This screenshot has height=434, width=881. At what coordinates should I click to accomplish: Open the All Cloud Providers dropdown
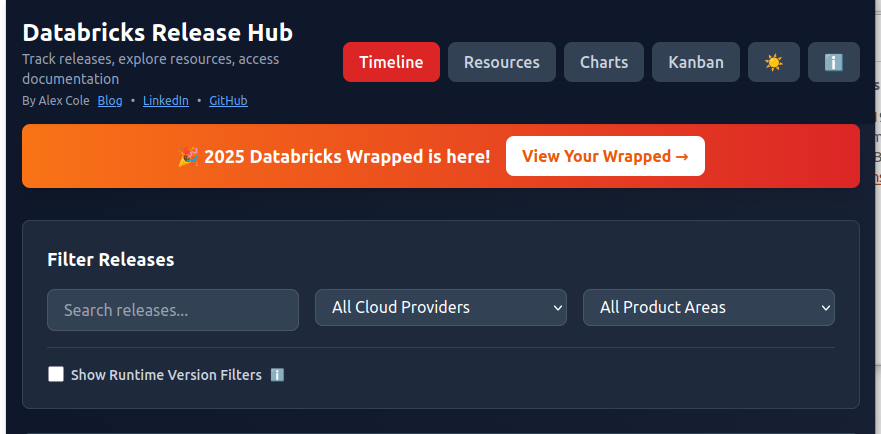coord(440,308)
